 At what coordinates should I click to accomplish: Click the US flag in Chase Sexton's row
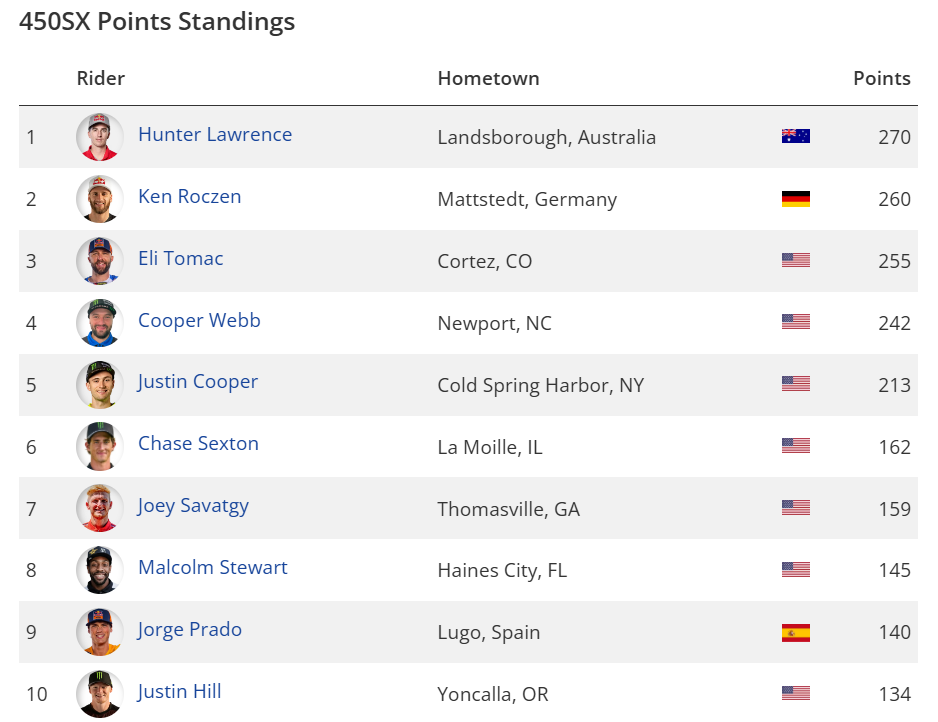tap(795, 446)
